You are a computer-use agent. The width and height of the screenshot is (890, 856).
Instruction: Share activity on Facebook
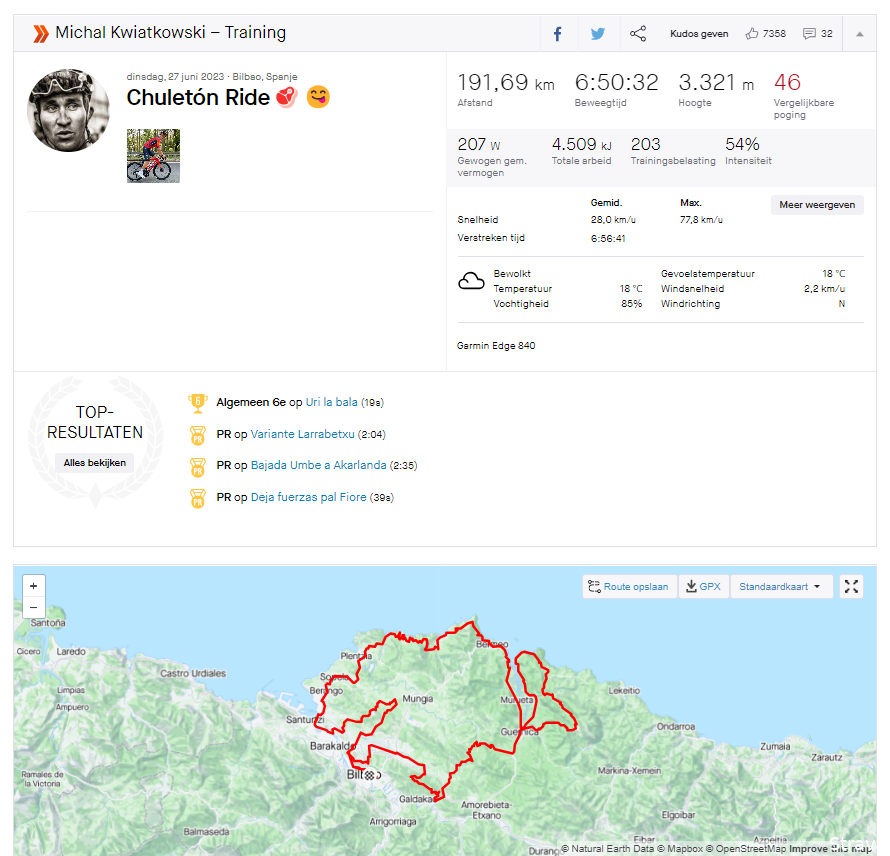tap(558, 34)
